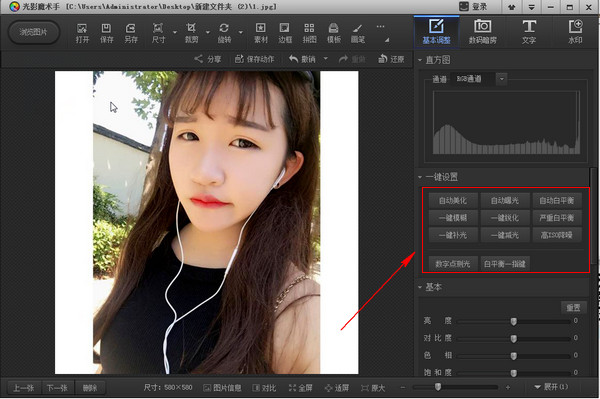Switch to the 数码暗房 tab
This screenshot has height=399, width=600.
point(483,32)
